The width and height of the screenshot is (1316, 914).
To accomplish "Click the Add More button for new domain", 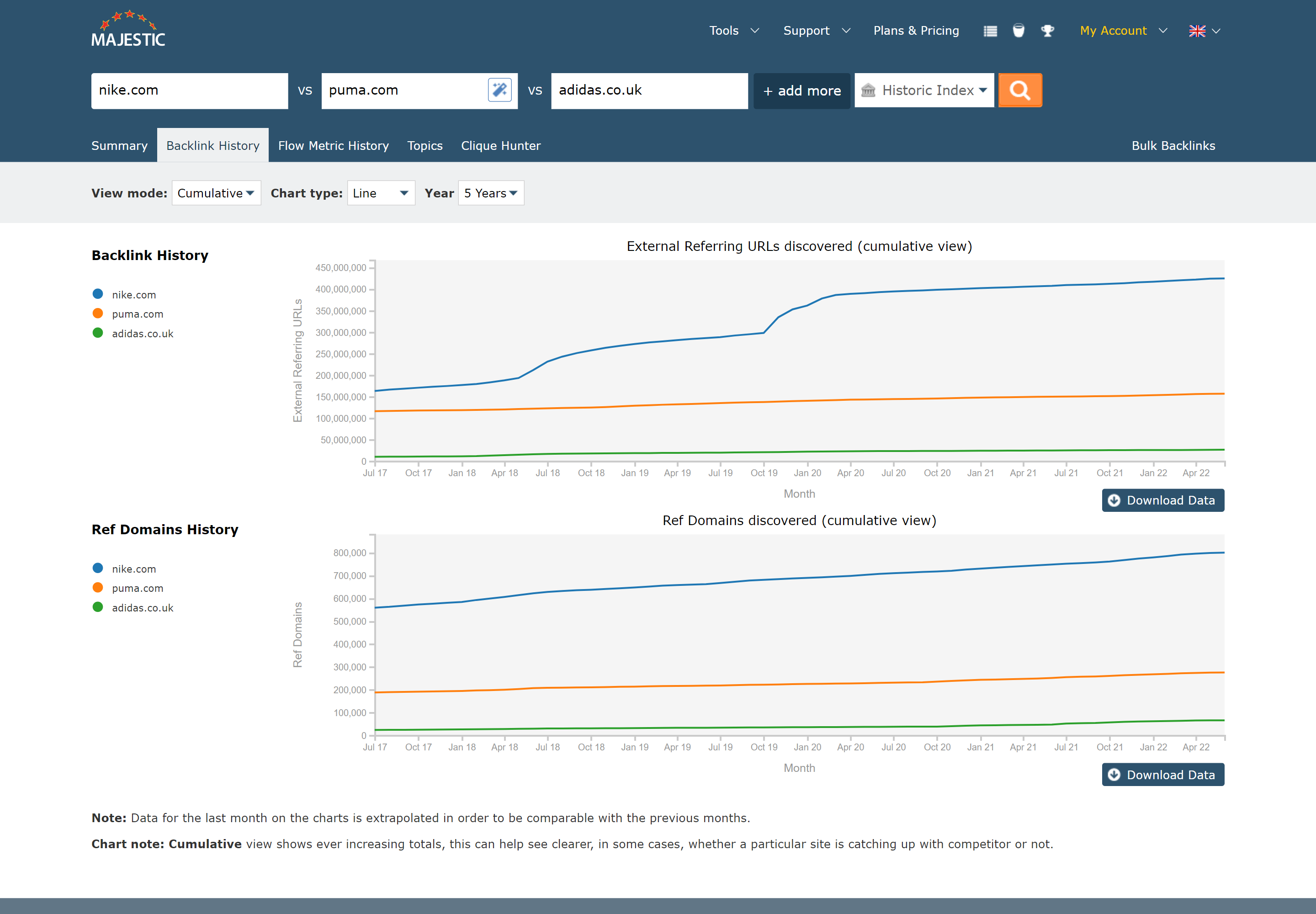I will 801,90.
